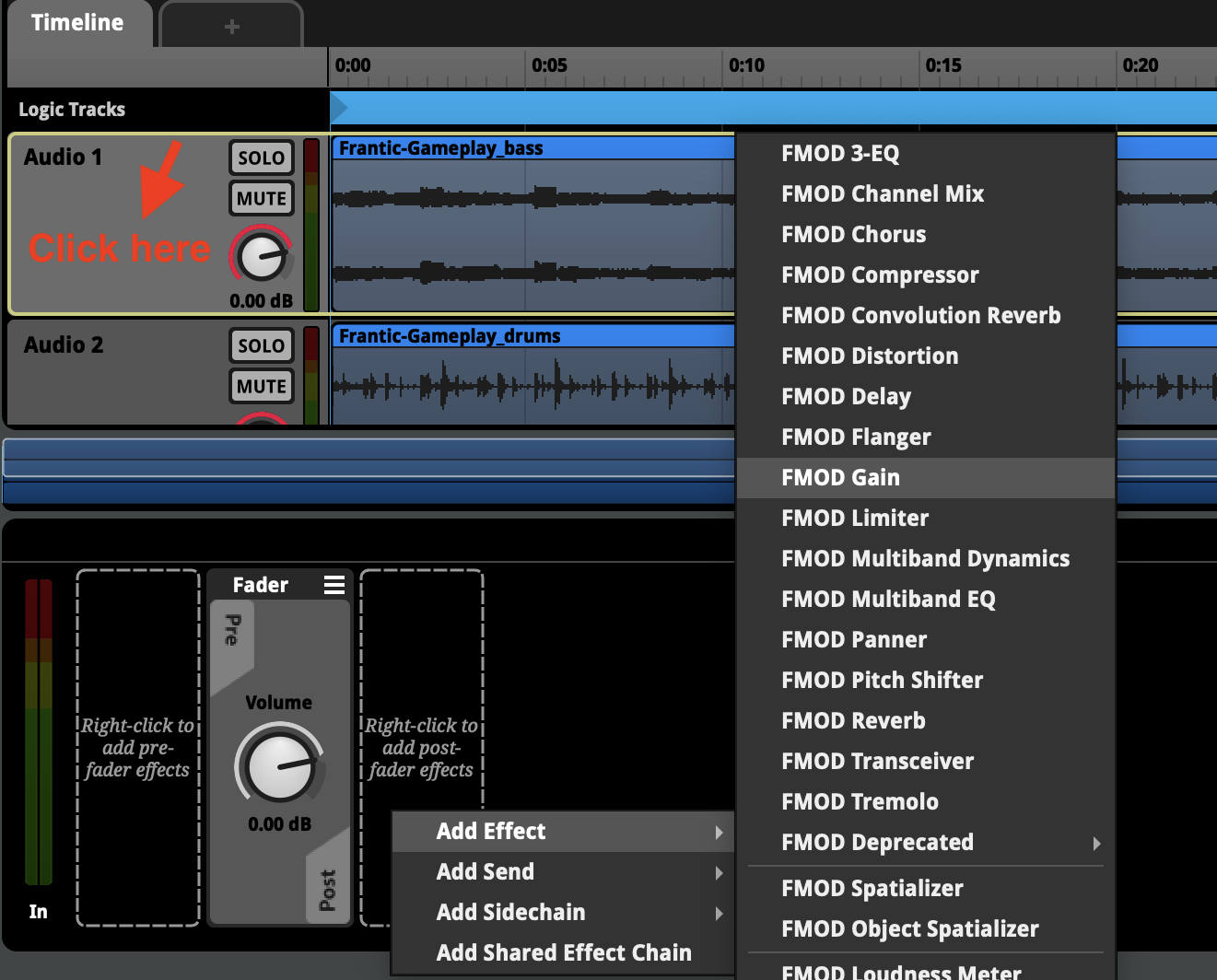Solo the Audio 1 track
The image size is (1217, 980).
(261, 157)
